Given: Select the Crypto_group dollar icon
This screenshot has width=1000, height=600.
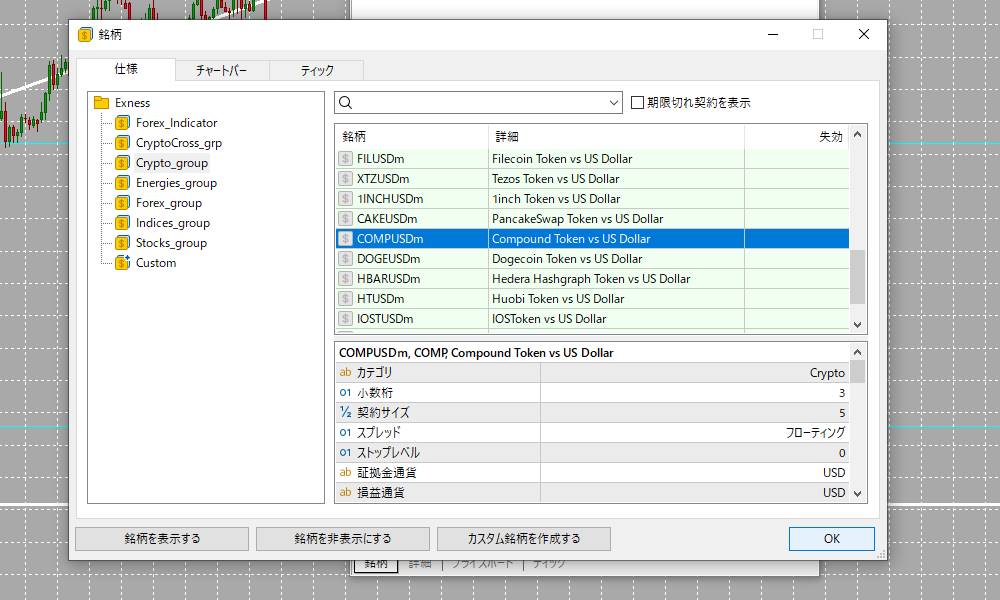Looking at the screenshot, I should click(122, 162).
